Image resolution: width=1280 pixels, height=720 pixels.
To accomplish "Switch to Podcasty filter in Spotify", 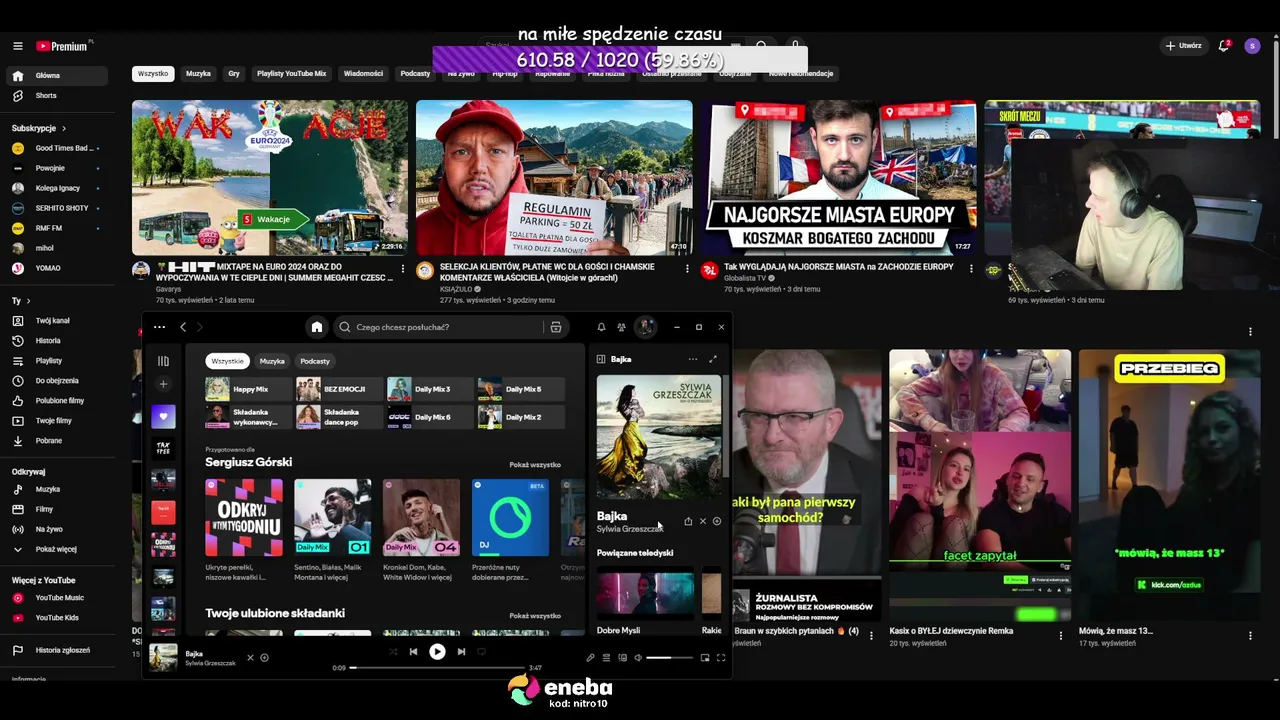I will tap(315, 361).
